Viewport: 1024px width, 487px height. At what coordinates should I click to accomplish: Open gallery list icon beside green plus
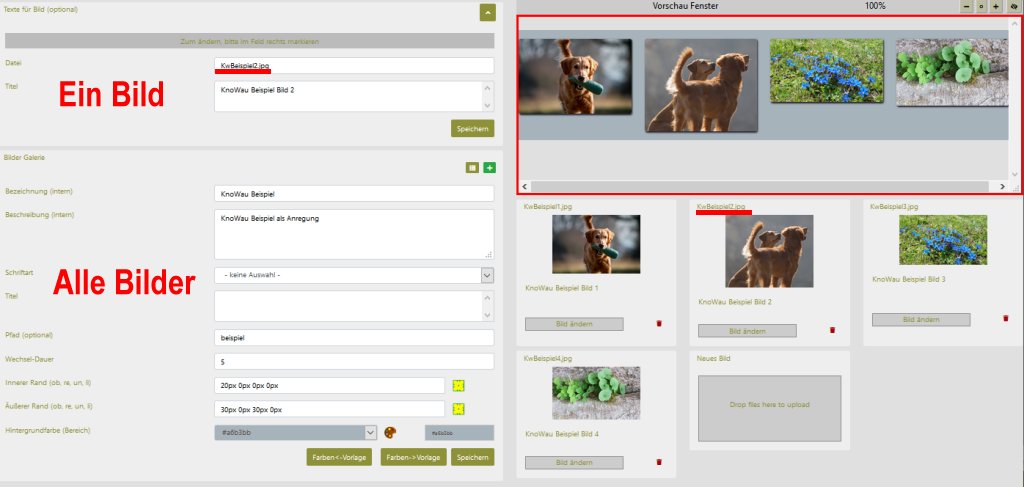[x=472, y=168]
